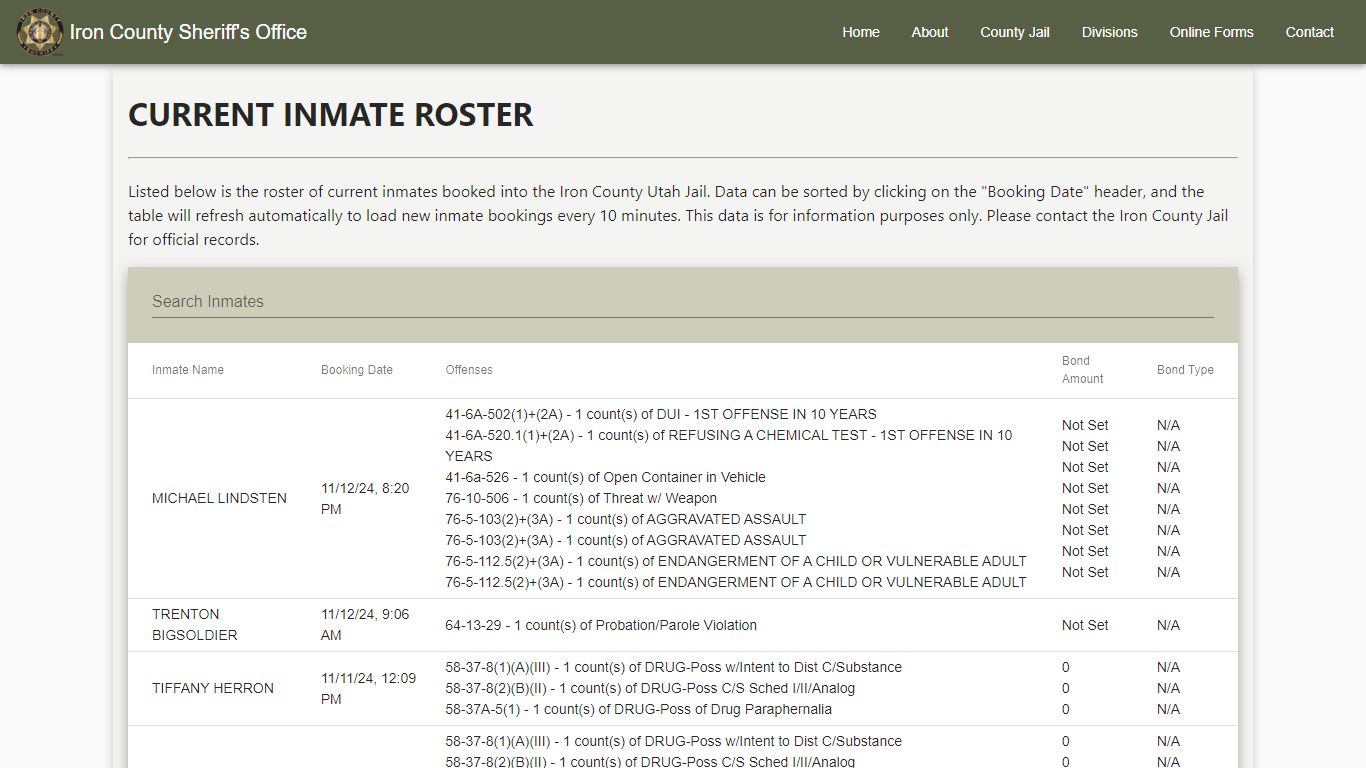Sort by the Booking Date header
The width and height of the screenshot is (1366, 768).
pyautogui.click(x=357, y=370)
